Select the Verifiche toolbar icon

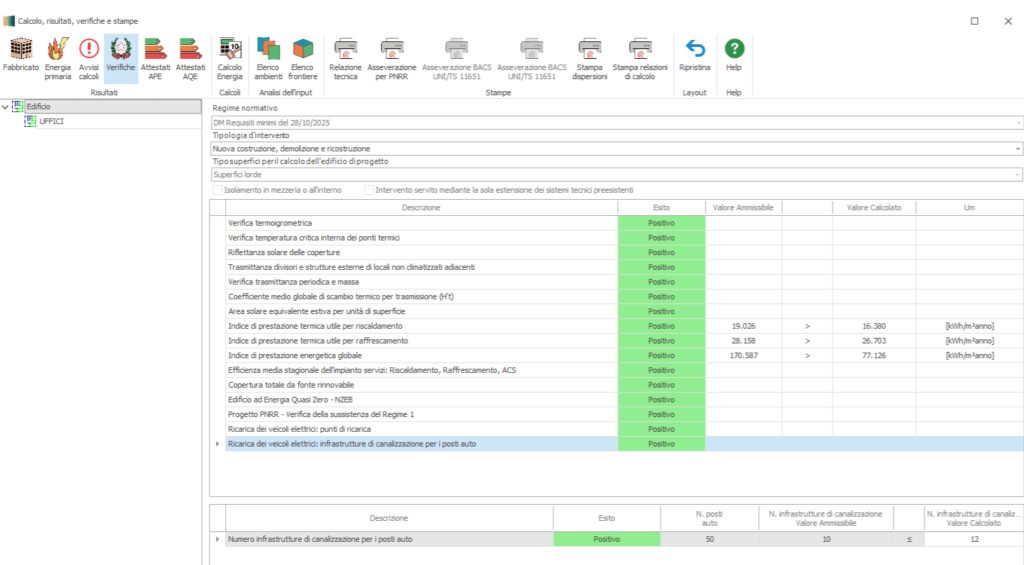click(121, 50)
